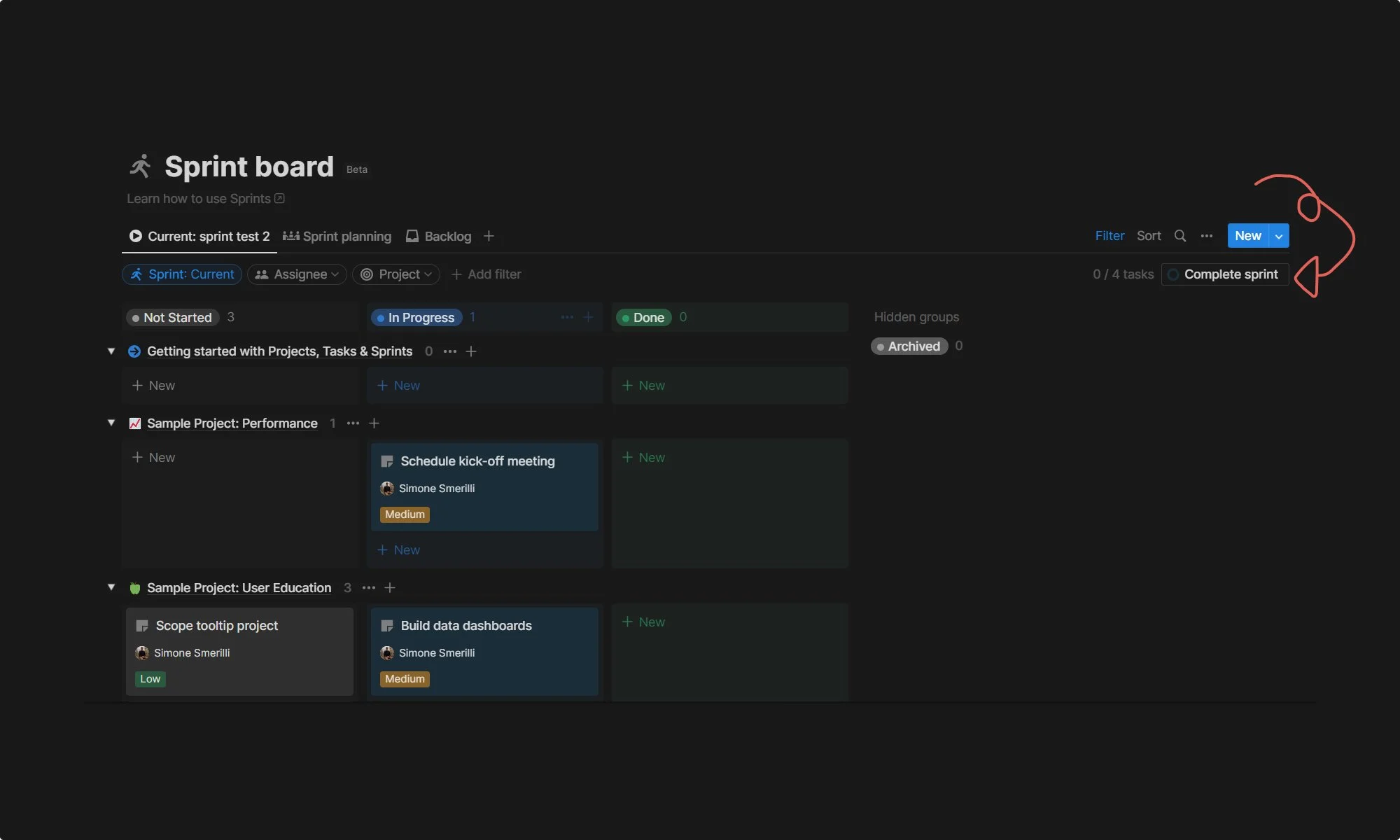Click plus icon beside Getting started group
Screen dimensions: 1400x840
(x=471, y=351)
